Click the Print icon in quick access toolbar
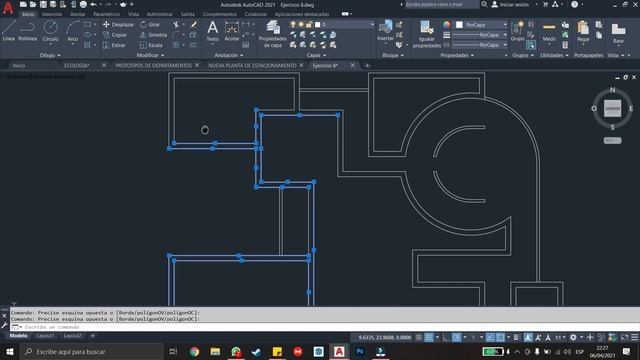The image size is (640, 360). click(x=83, y=4)
